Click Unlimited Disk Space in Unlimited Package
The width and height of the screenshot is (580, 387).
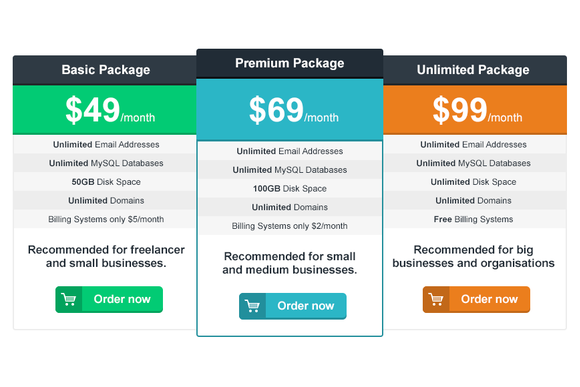[473, 182]
